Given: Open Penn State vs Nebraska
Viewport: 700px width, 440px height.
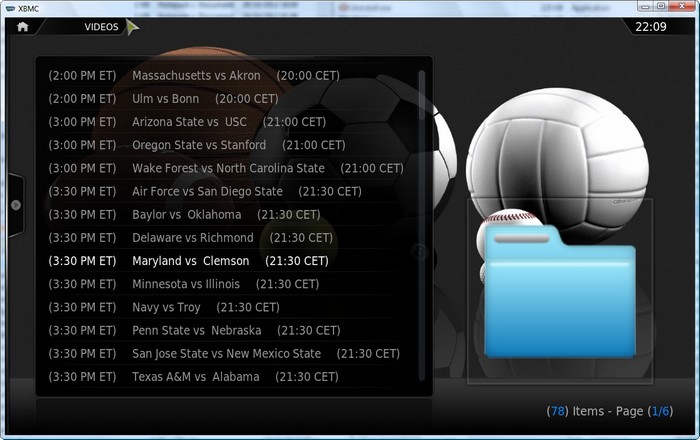Looking at the screenshot, I should coord(228,331).
